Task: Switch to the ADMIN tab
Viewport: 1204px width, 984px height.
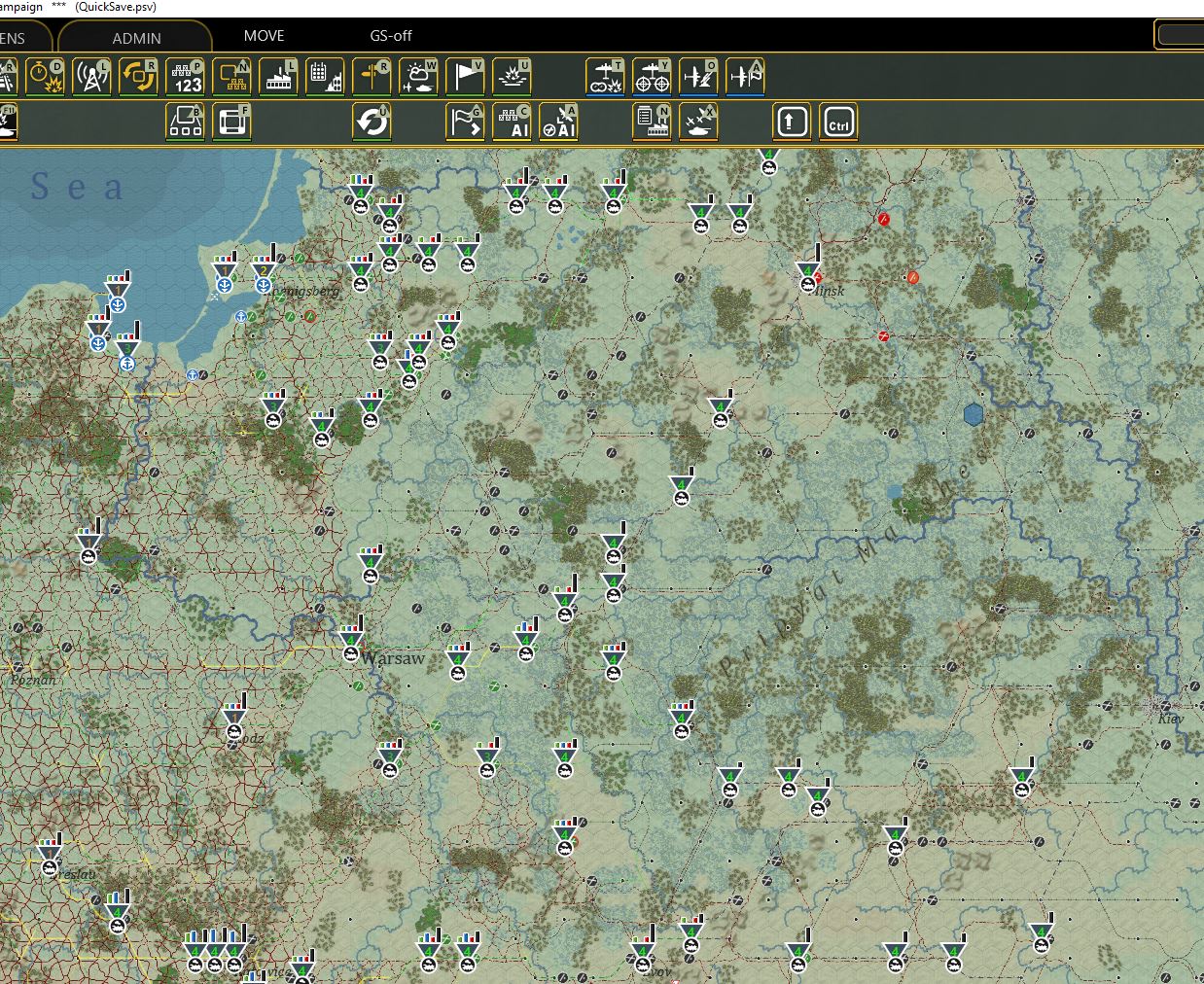Action: tap(136, 38)
